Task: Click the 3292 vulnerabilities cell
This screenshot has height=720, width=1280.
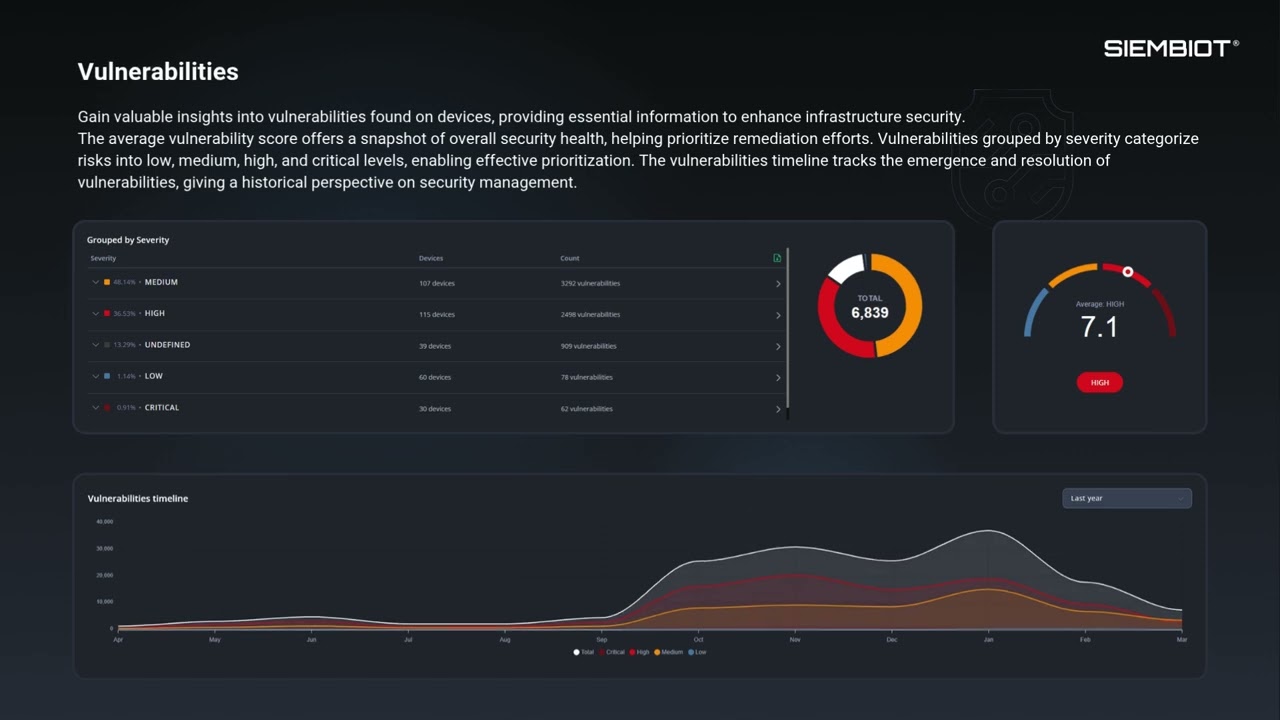Action: click(590, 283)
